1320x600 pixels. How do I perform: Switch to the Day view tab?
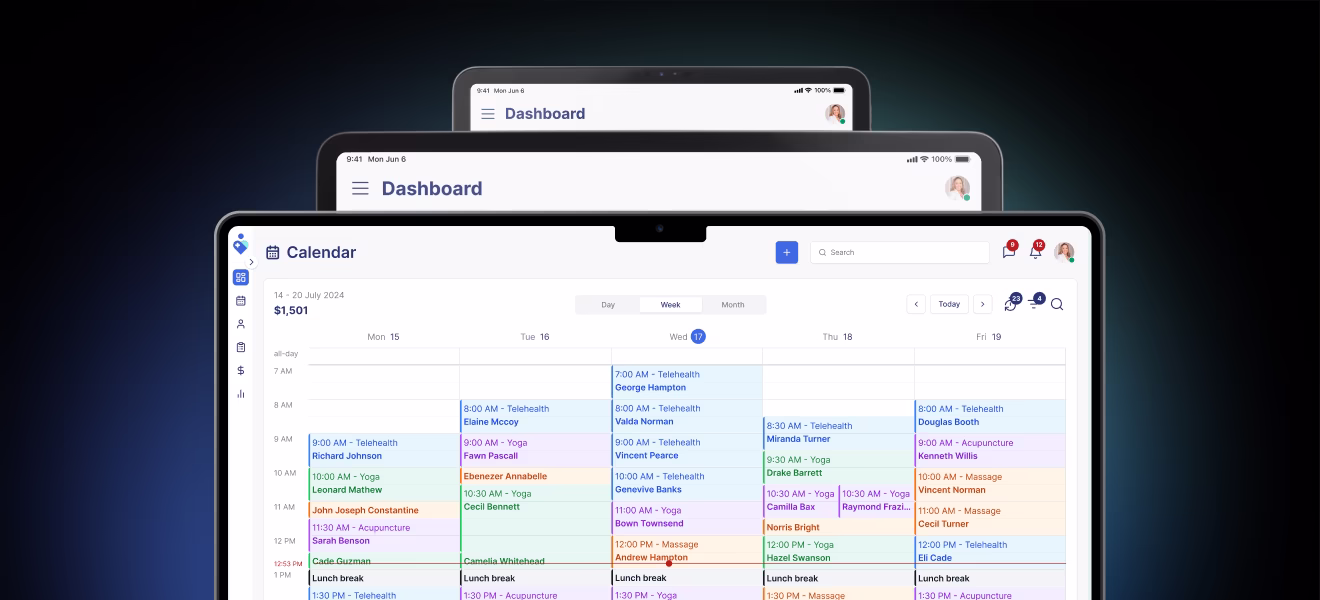608,305
